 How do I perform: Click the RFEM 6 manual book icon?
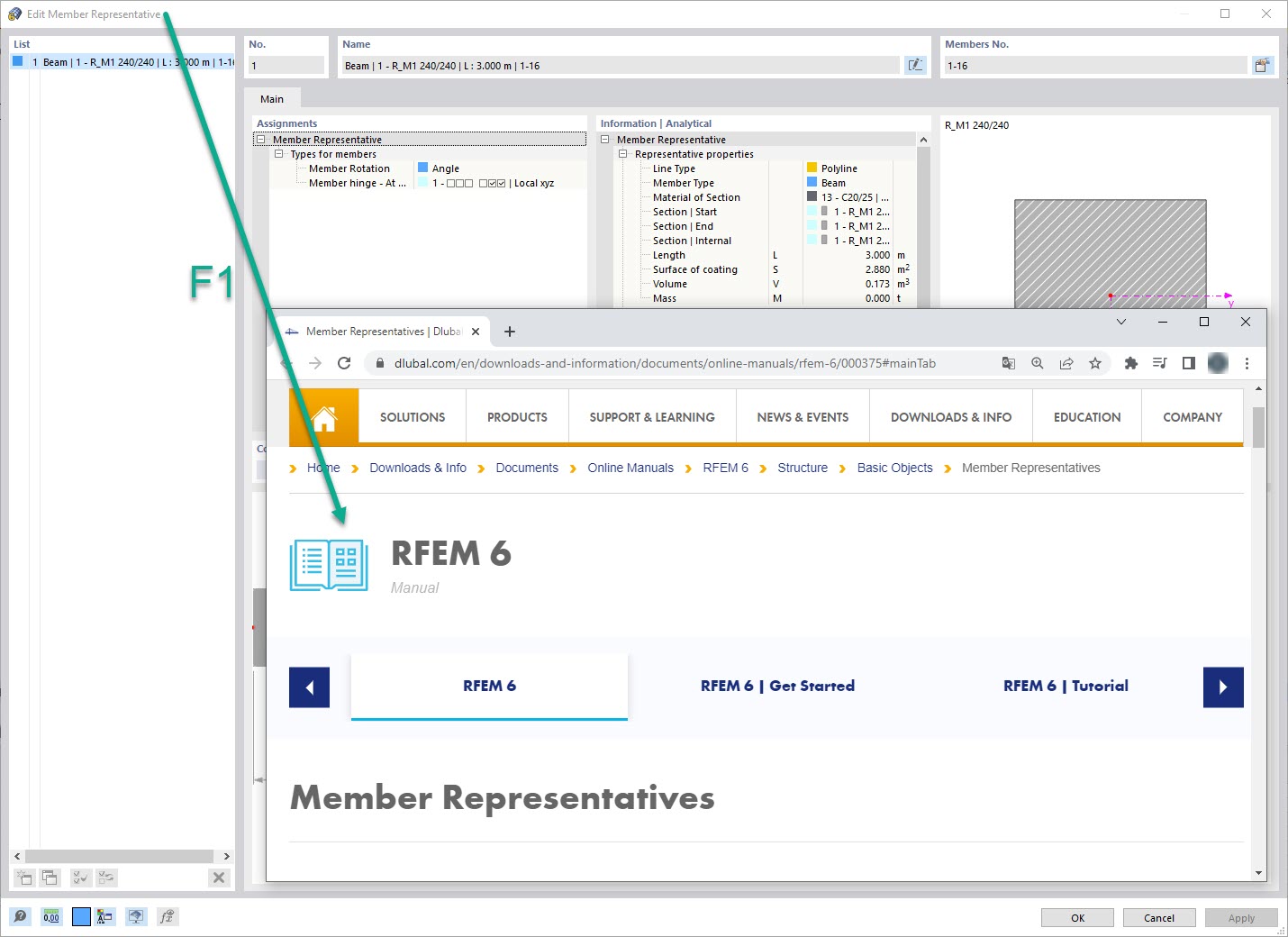[x=329, y=565]
